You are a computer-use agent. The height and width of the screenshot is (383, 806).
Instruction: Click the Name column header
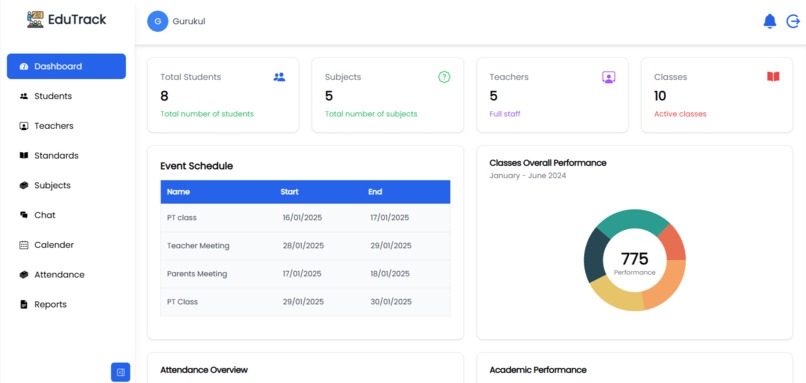tap(178, 192)
